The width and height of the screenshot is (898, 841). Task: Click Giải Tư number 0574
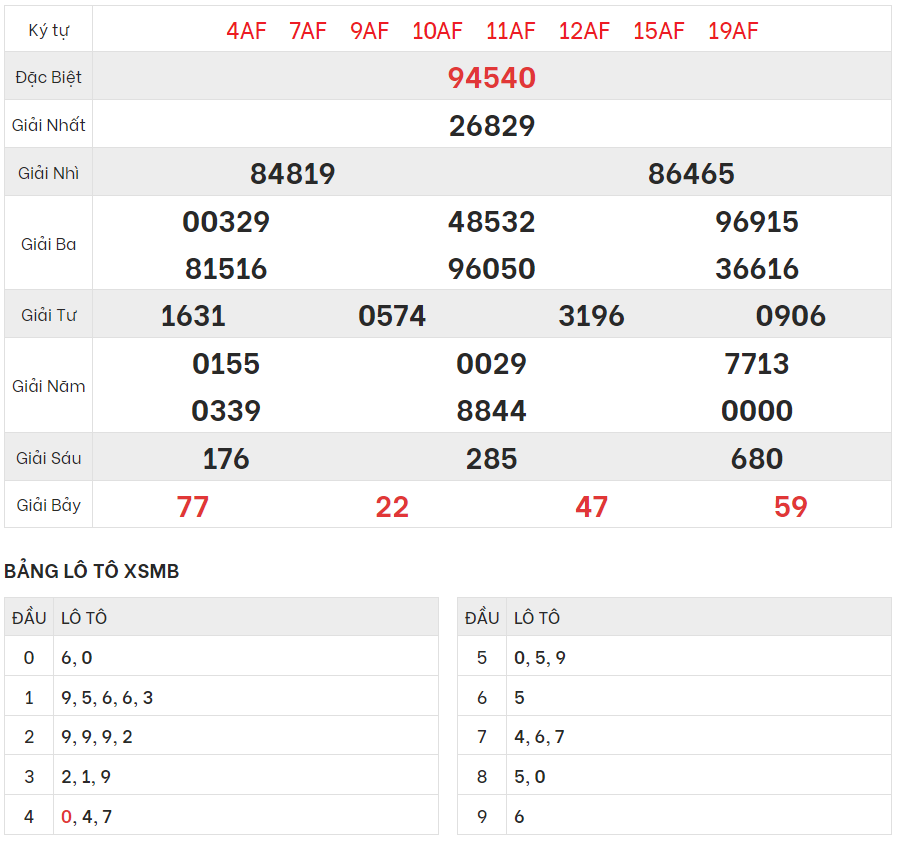tap(392, 316)
